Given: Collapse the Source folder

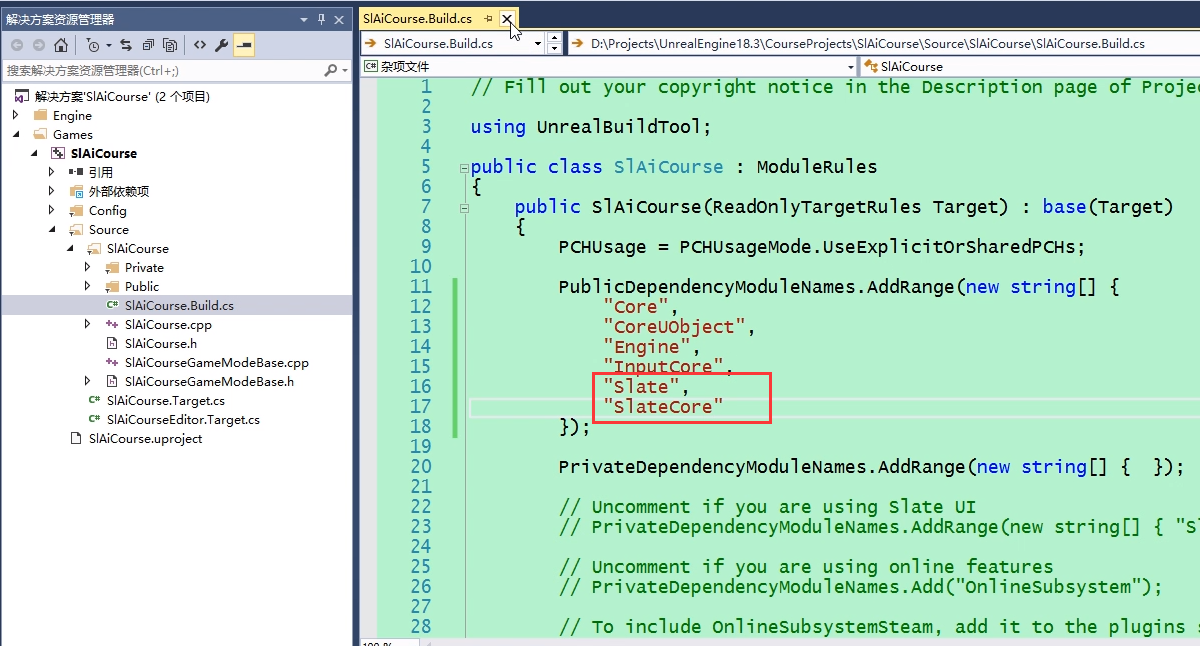Looking at the screenshot, I should [52, 229].
